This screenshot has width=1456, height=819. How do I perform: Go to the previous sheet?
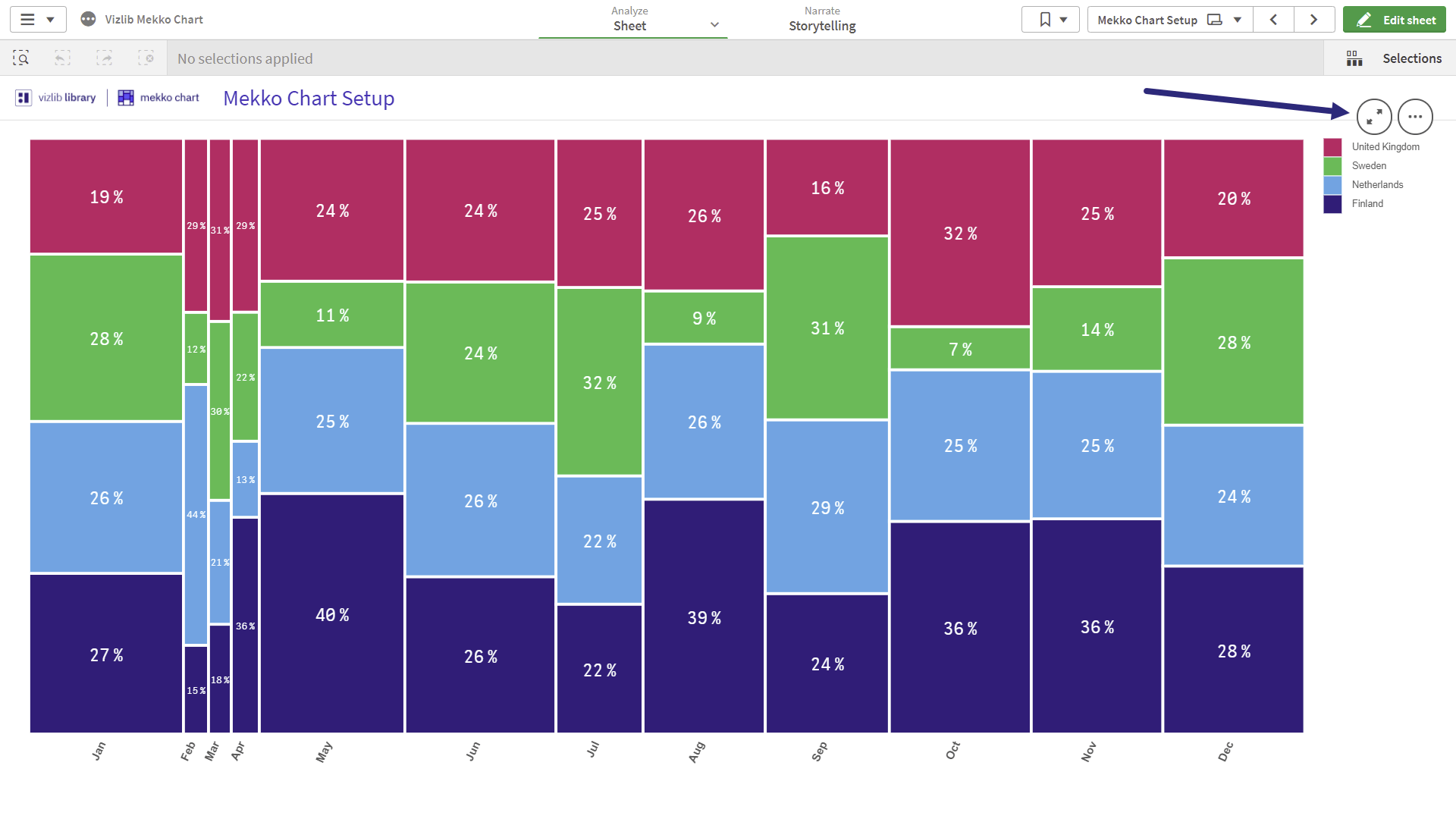tap(1274, 20)
